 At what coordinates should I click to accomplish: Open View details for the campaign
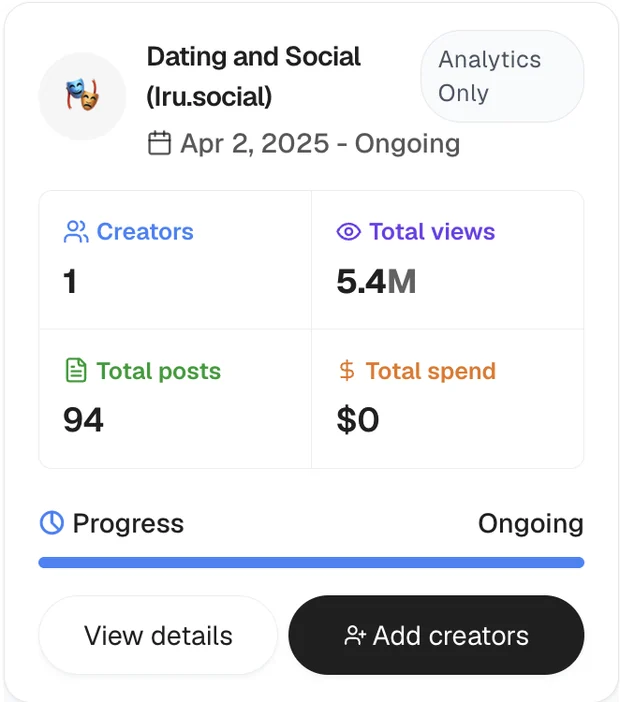point(158,635)
